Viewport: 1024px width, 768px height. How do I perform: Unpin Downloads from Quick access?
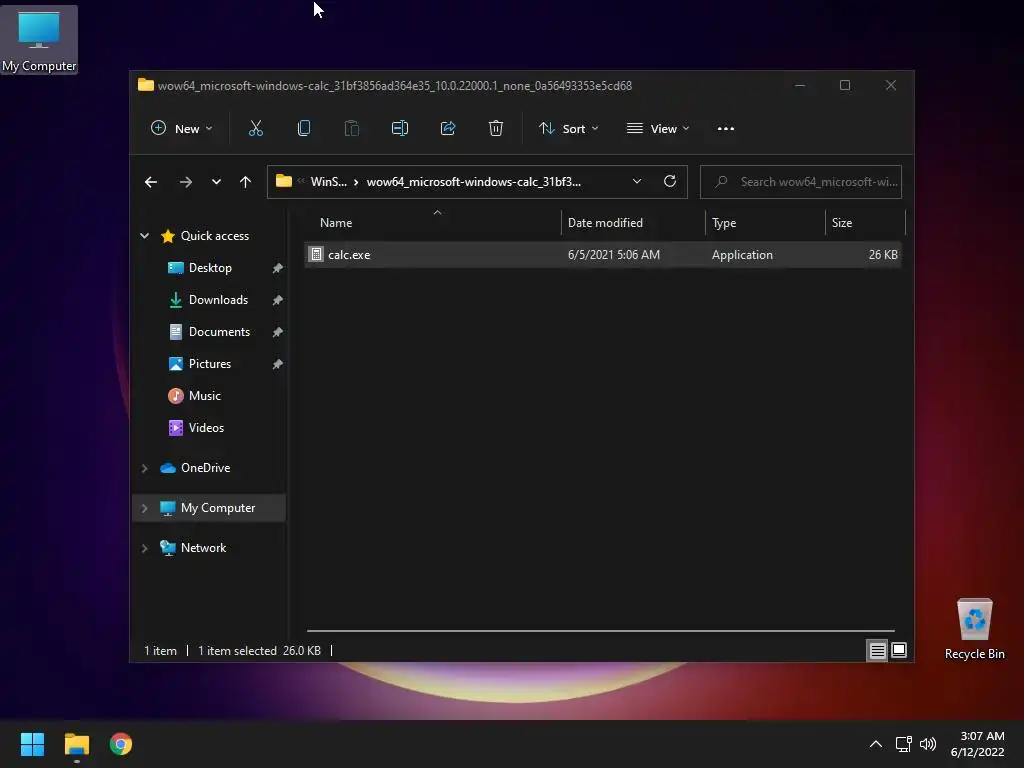coord(278,300)
